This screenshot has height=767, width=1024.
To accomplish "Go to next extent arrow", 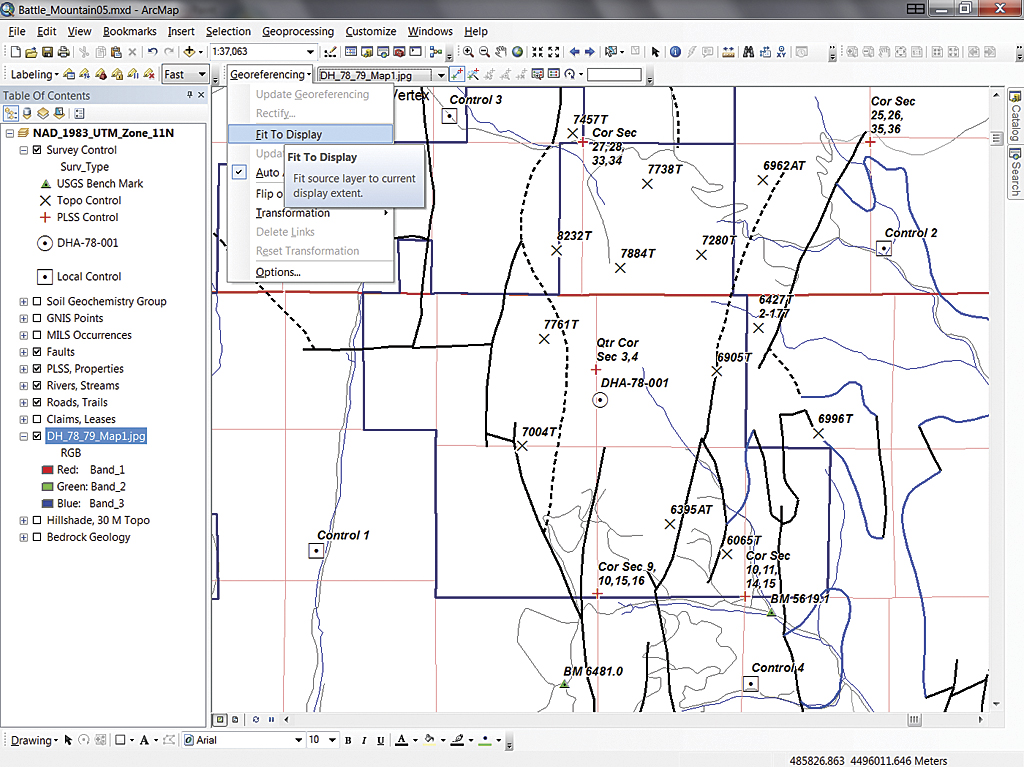I will click(590, 52).
